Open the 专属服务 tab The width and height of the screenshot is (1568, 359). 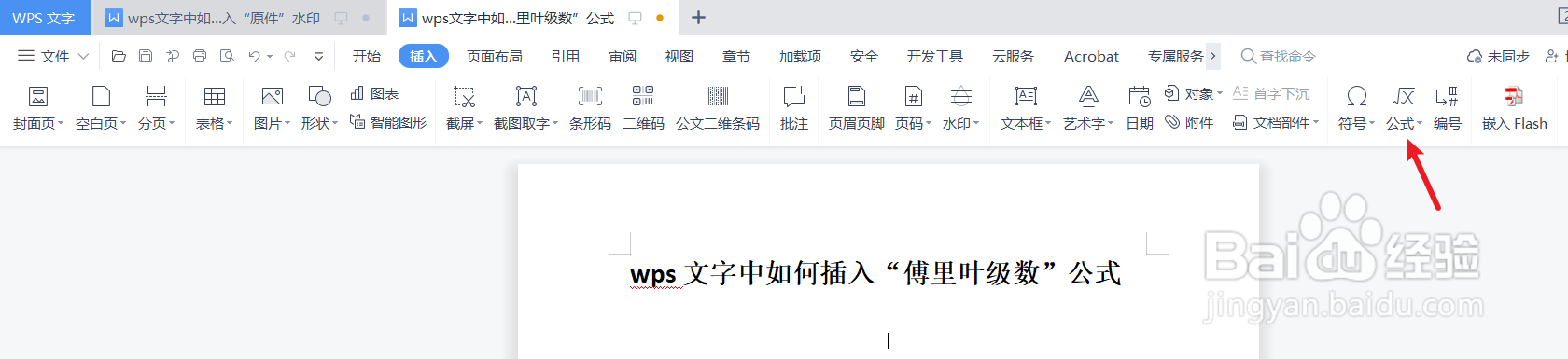tap(1176, 56)
